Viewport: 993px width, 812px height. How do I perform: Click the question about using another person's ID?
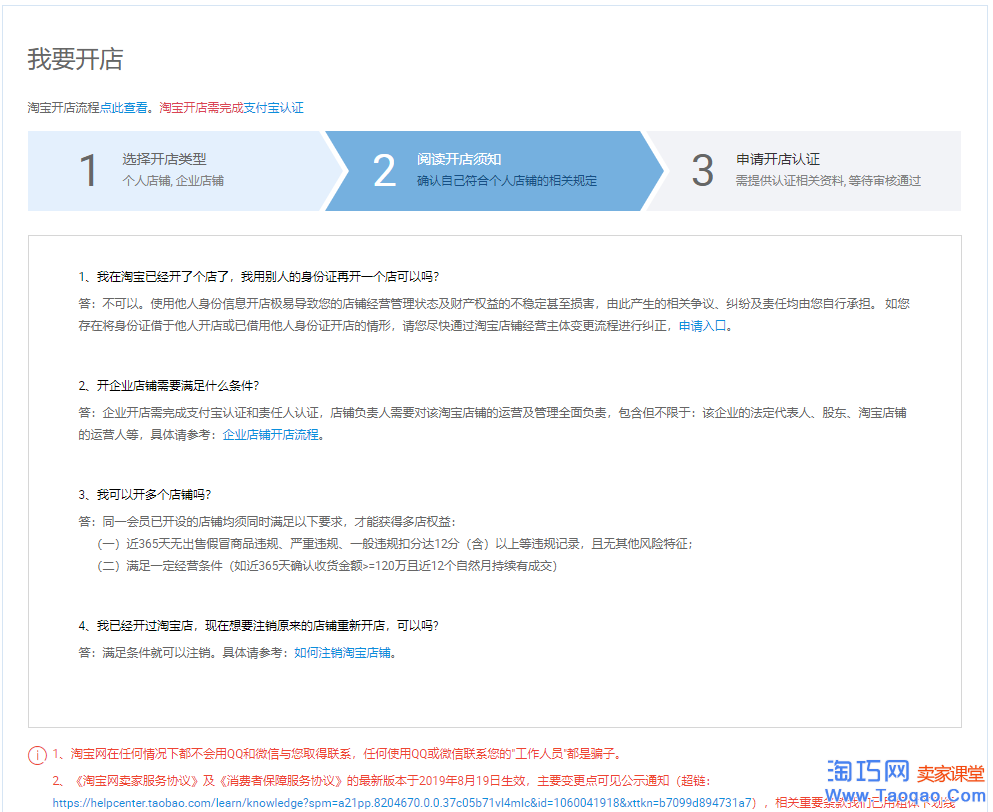259,277
